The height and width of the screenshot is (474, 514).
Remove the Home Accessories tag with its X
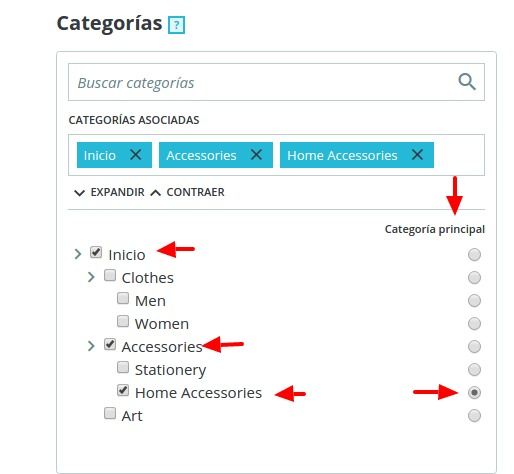click(x=417, y=155)
